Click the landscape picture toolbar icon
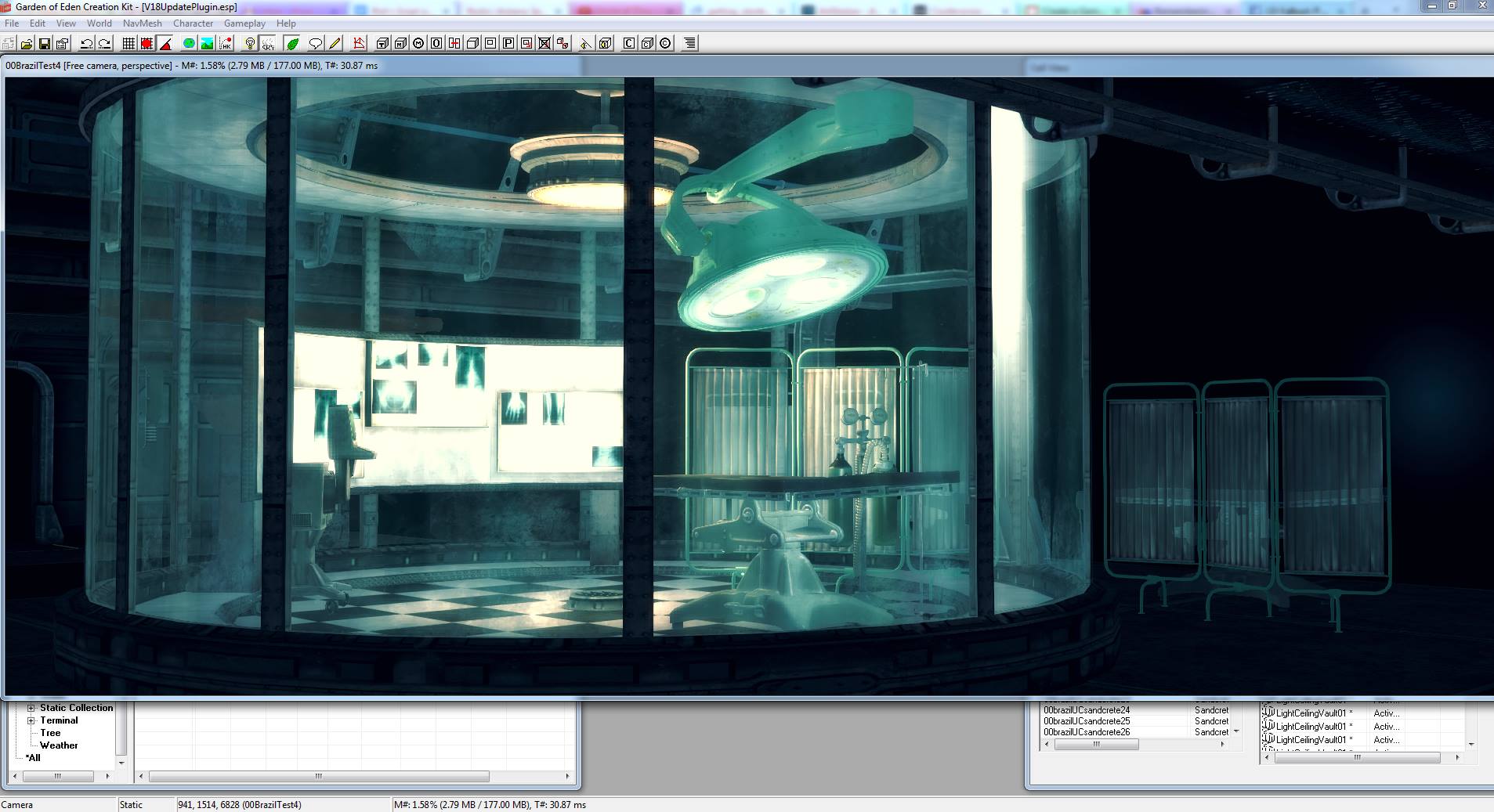The width and height of the screenshot is (1494, 812). [207, 43]
